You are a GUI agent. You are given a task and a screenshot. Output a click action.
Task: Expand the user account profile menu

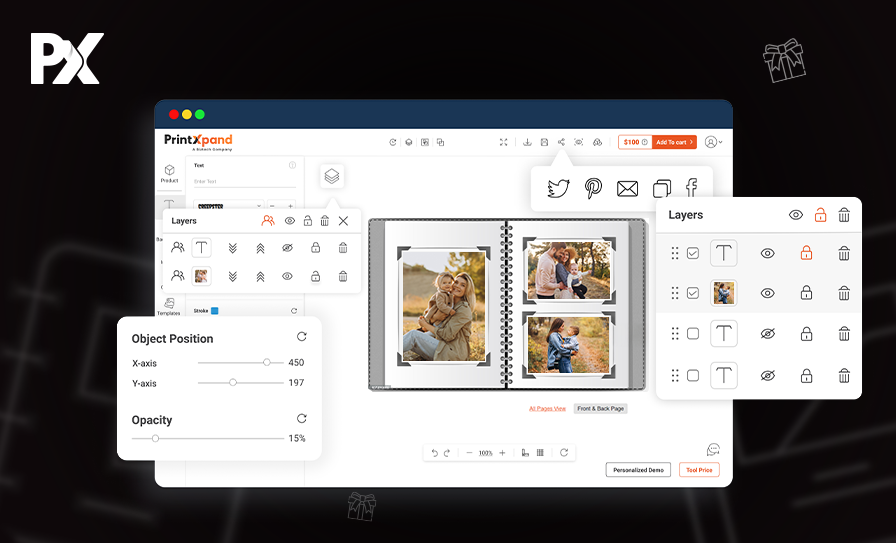click(713, 142)
